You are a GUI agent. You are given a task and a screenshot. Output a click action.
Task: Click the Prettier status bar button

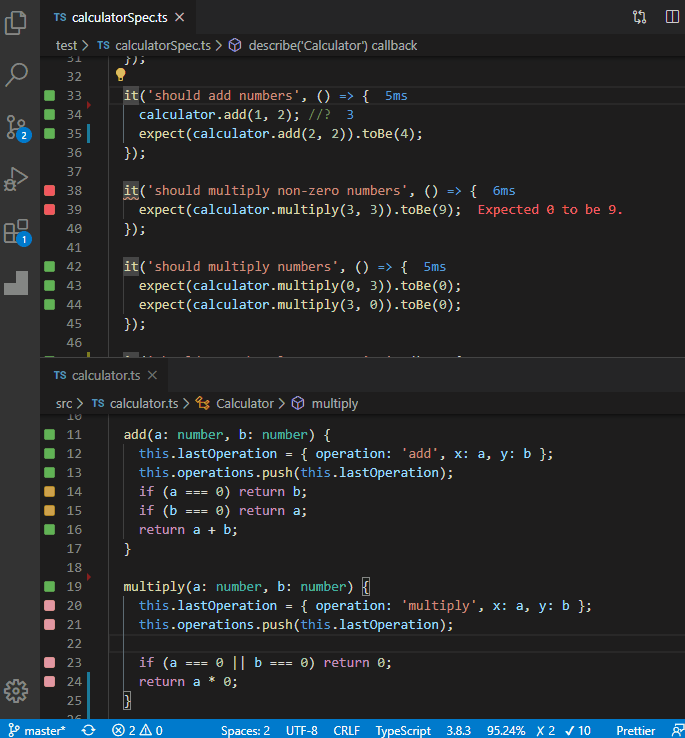click(x=636, y=730)
